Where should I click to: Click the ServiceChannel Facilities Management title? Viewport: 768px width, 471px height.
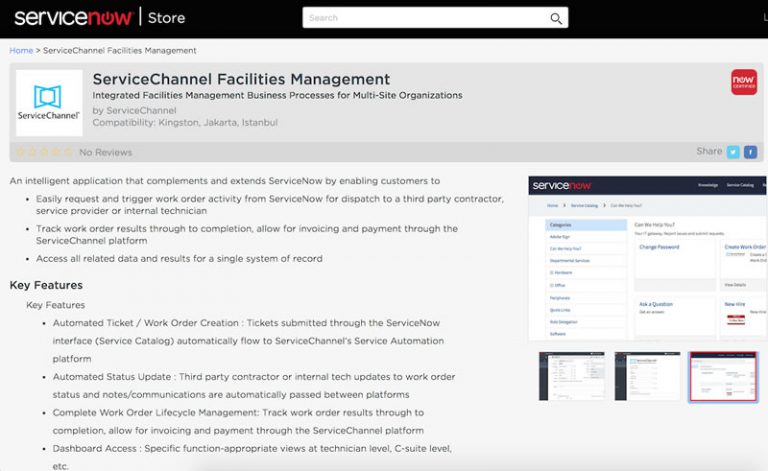pyautogui.click(x=241, y=79)
